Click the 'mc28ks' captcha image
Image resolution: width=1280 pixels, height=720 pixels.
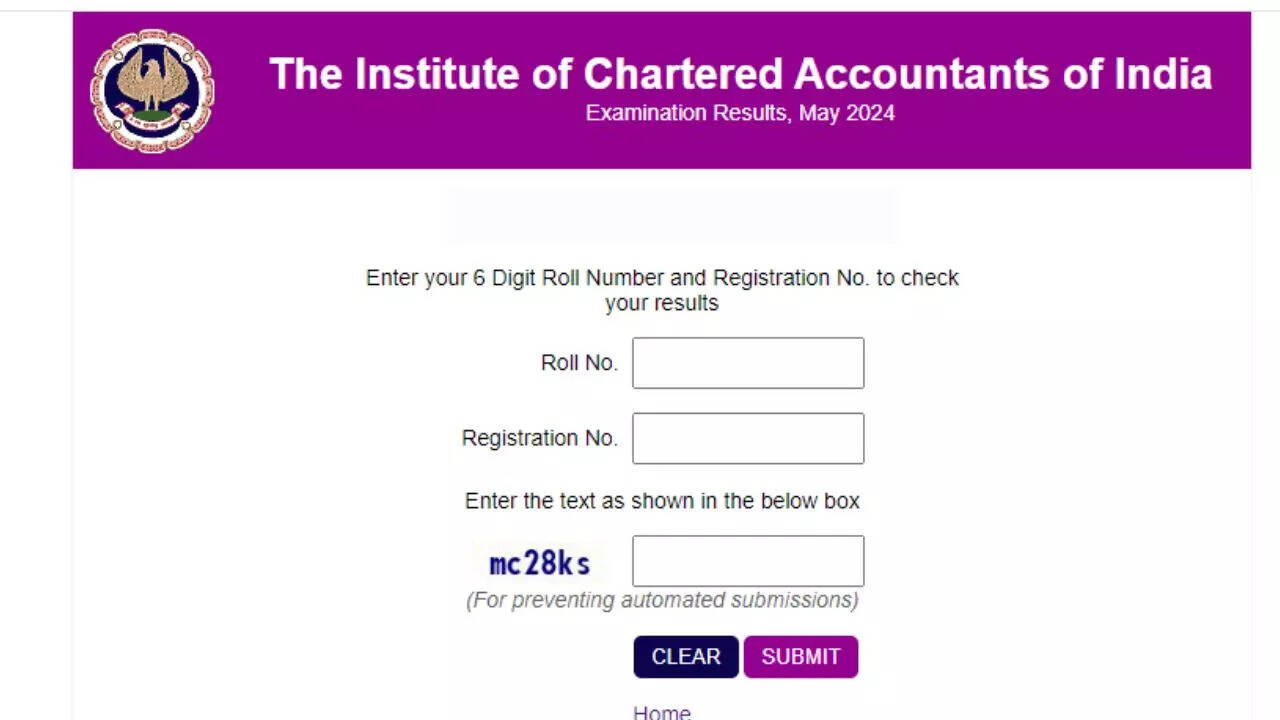540,563
